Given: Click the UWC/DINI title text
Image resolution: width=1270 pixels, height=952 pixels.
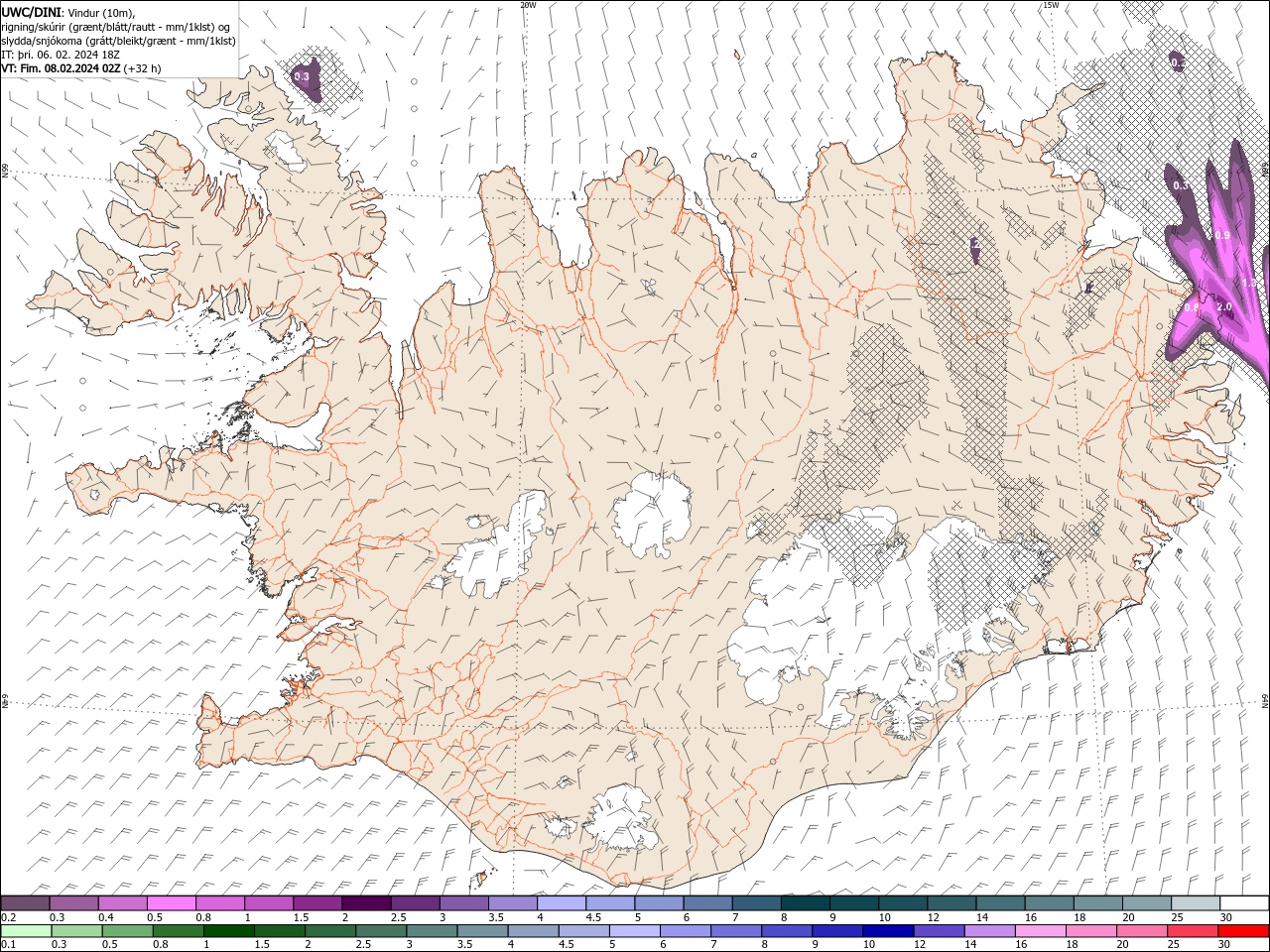Looking at the screenshot, I should tap(32, 11).
